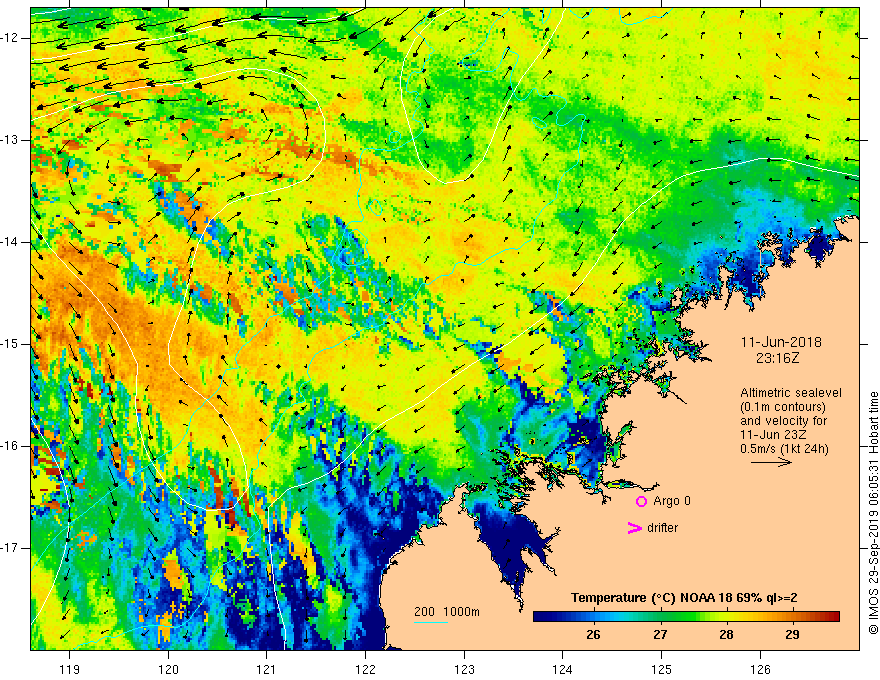Click the '(0.1m contours)' caption line
The height and width of the screenshot is (680, 880).
782,407
